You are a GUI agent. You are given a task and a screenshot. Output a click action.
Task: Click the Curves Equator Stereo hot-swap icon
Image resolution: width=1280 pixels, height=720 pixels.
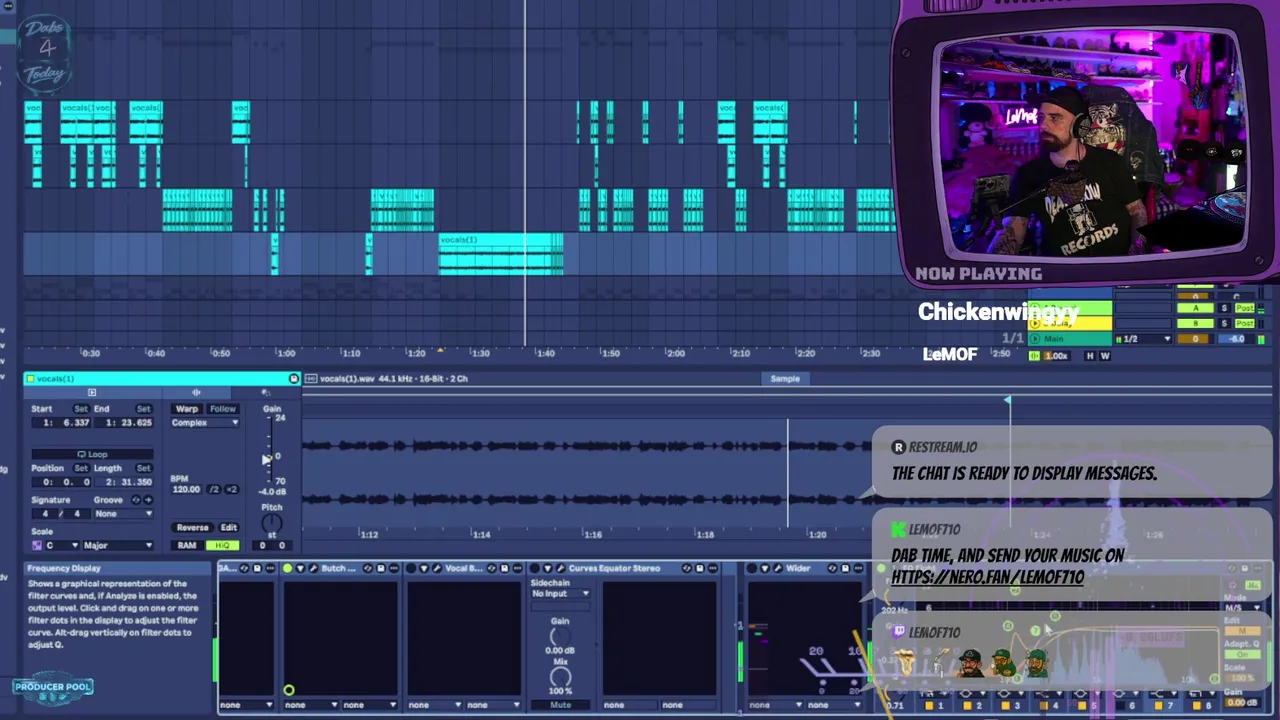(687, 568)
